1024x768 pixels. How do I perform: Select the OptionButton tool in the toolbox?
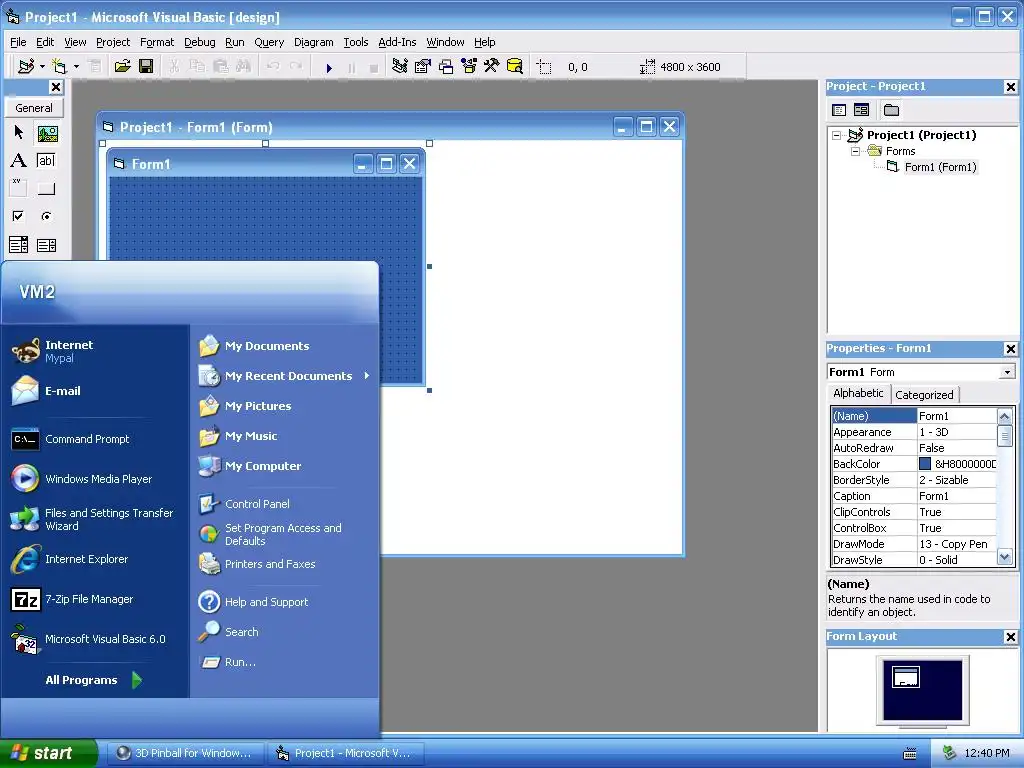tap(46, 216)
